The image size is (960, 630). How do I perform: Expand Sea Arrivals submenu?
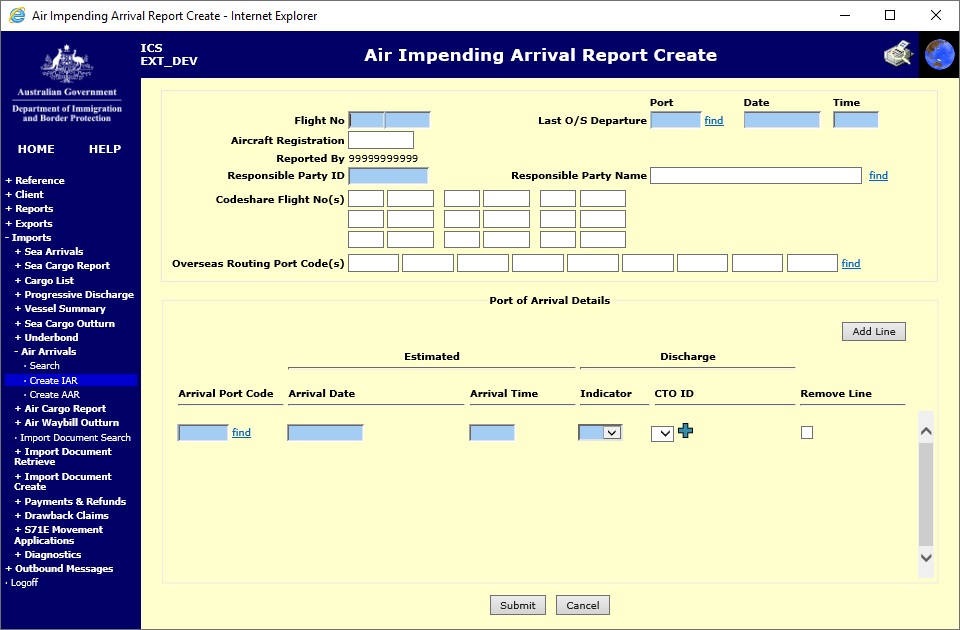click(49, 252)
